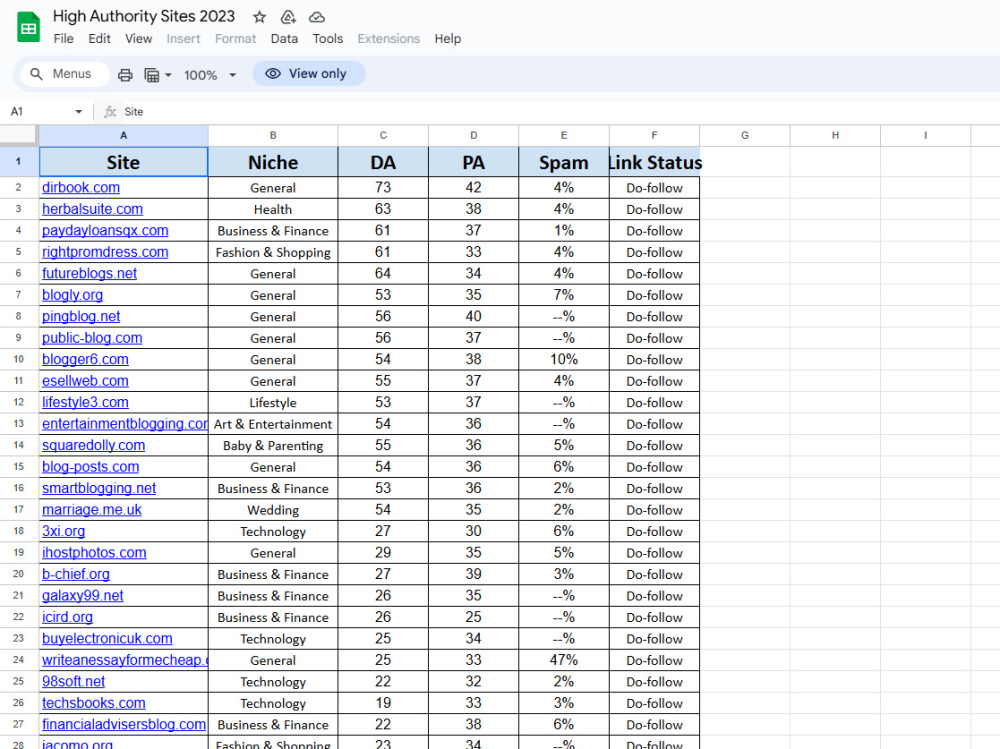Expand the filter views dropdown arrow
This screenshot has height=749, width=1000.
[x=168, y=75]
